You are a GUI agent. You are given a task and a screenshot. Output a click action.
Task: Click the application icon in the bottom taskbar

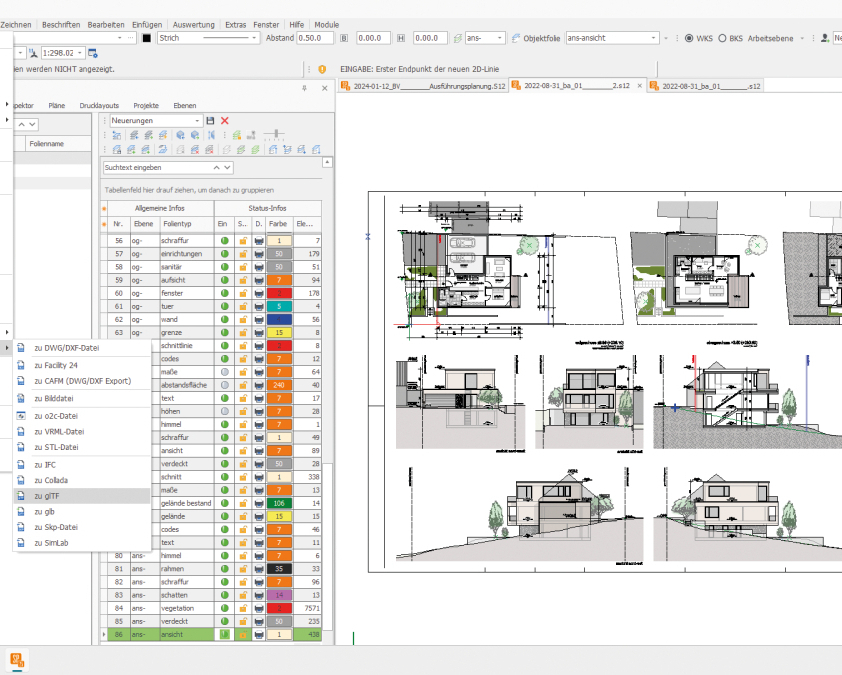[x=17, y=659]
